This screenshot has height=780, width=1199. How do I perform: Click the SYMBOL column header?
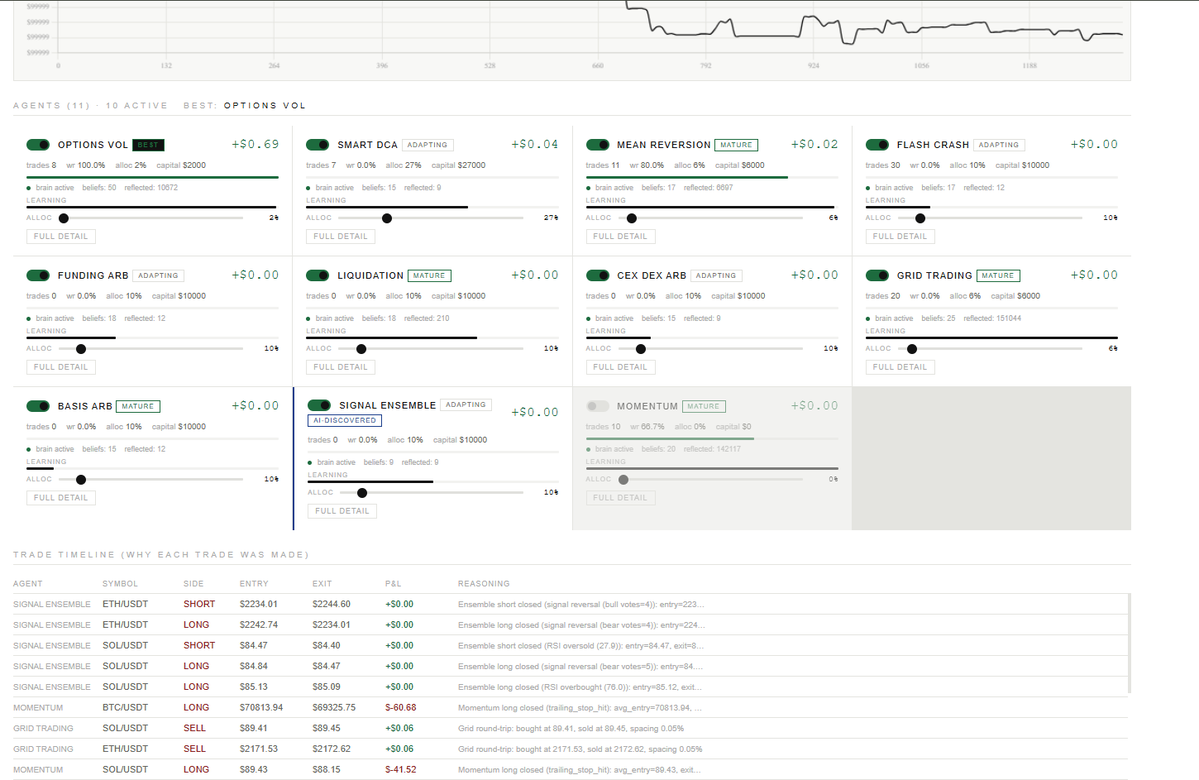120,583
